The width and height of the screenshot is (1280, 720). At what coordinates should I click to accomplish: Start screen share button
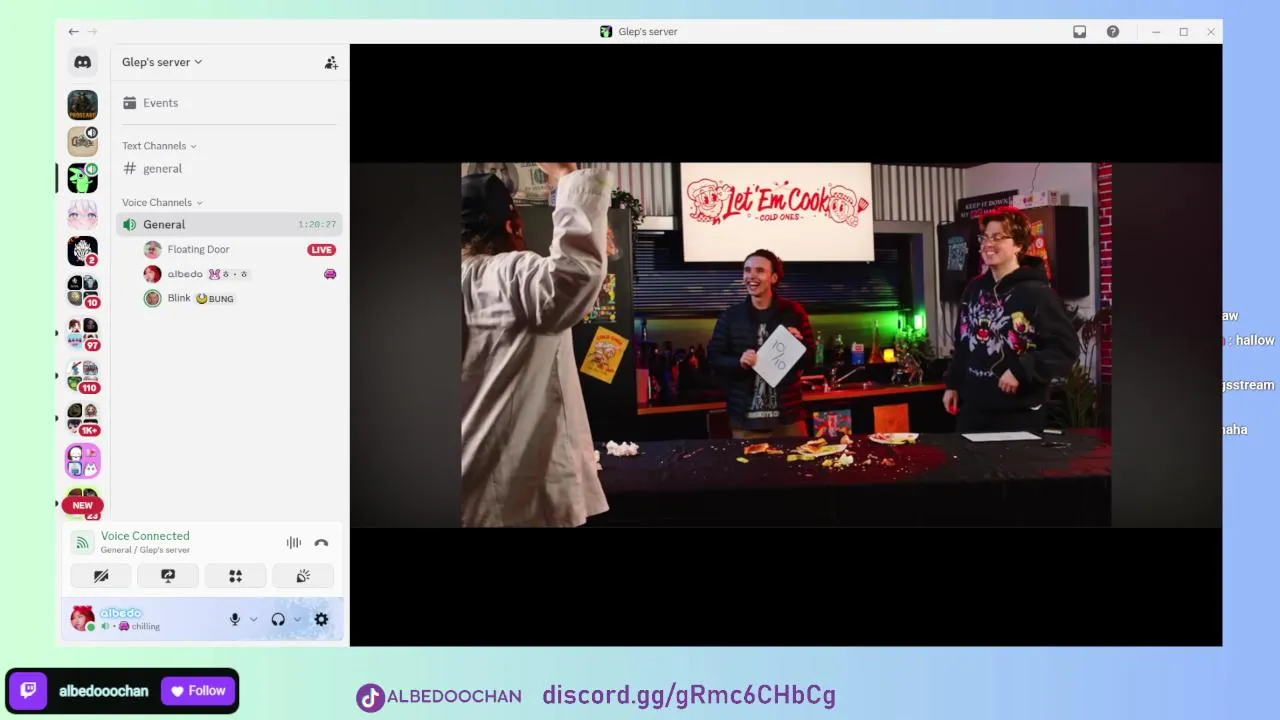coord(168,576)
